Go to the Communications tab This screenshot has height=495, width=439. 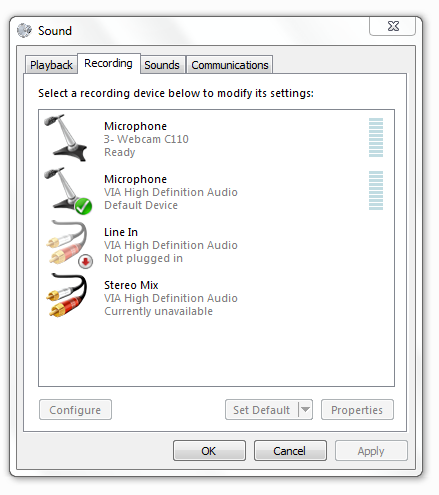[230, 65]
